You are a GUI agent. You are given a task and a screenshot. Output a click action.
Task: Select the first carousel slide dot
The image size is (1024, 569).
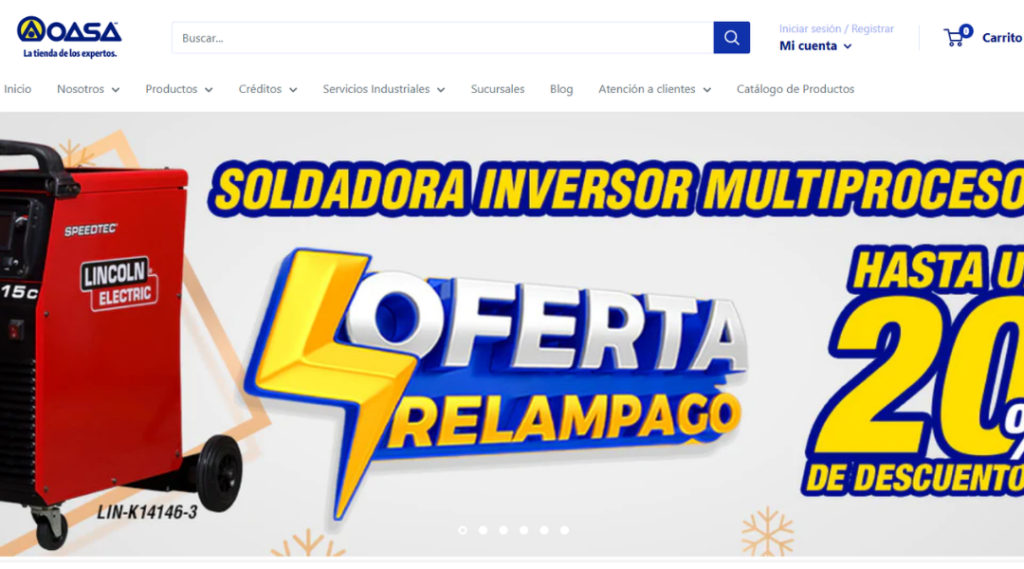click(462, 530)
